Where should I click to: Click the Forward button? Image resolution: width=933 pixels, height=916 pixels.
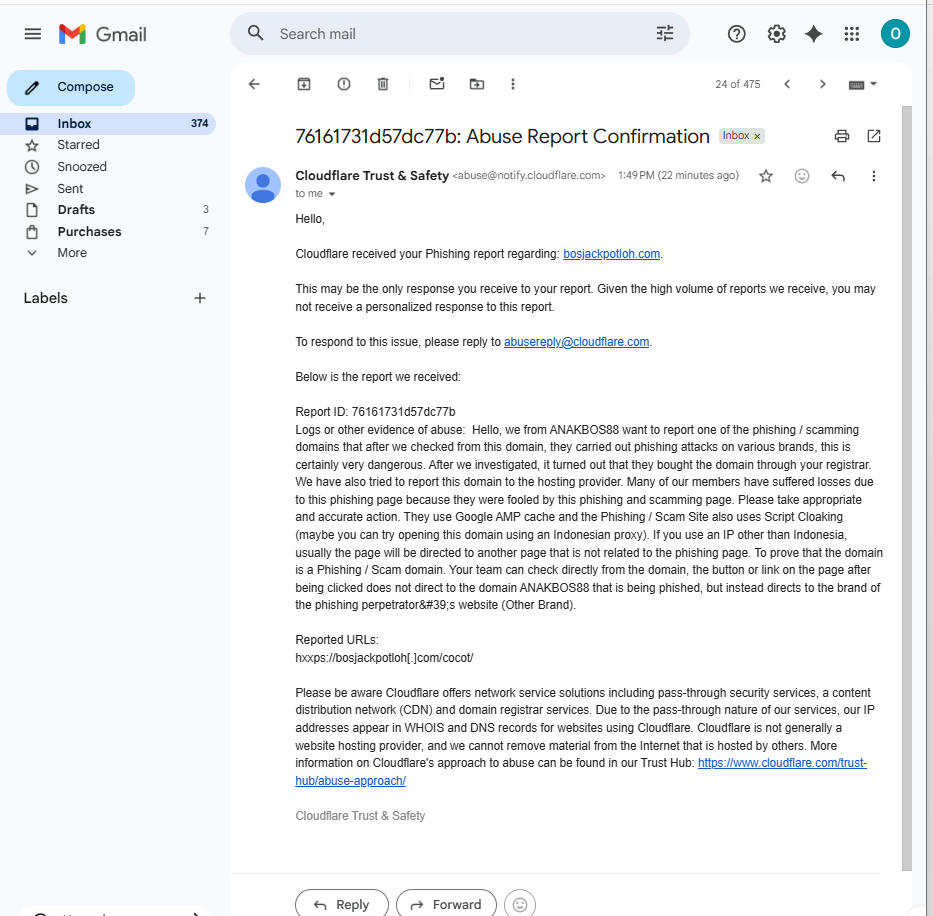[x=446, y=904]
